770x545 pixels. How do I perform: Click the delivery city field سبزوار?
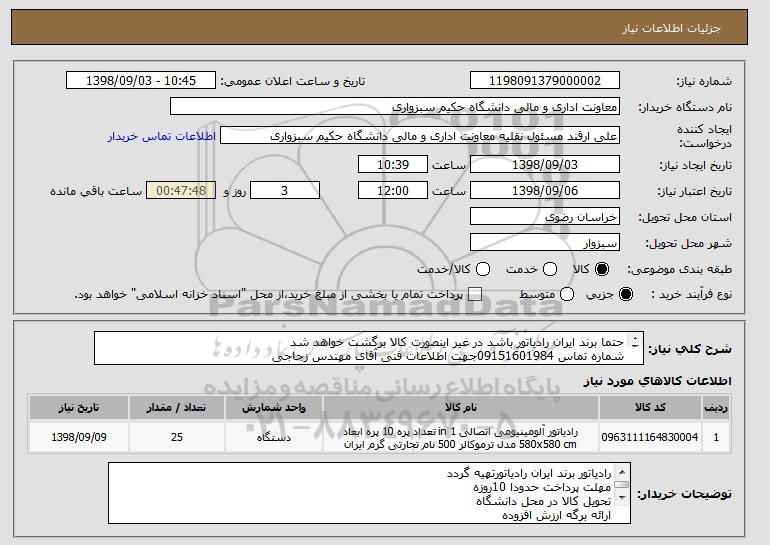pyautogui.click(x=545, y=243)
